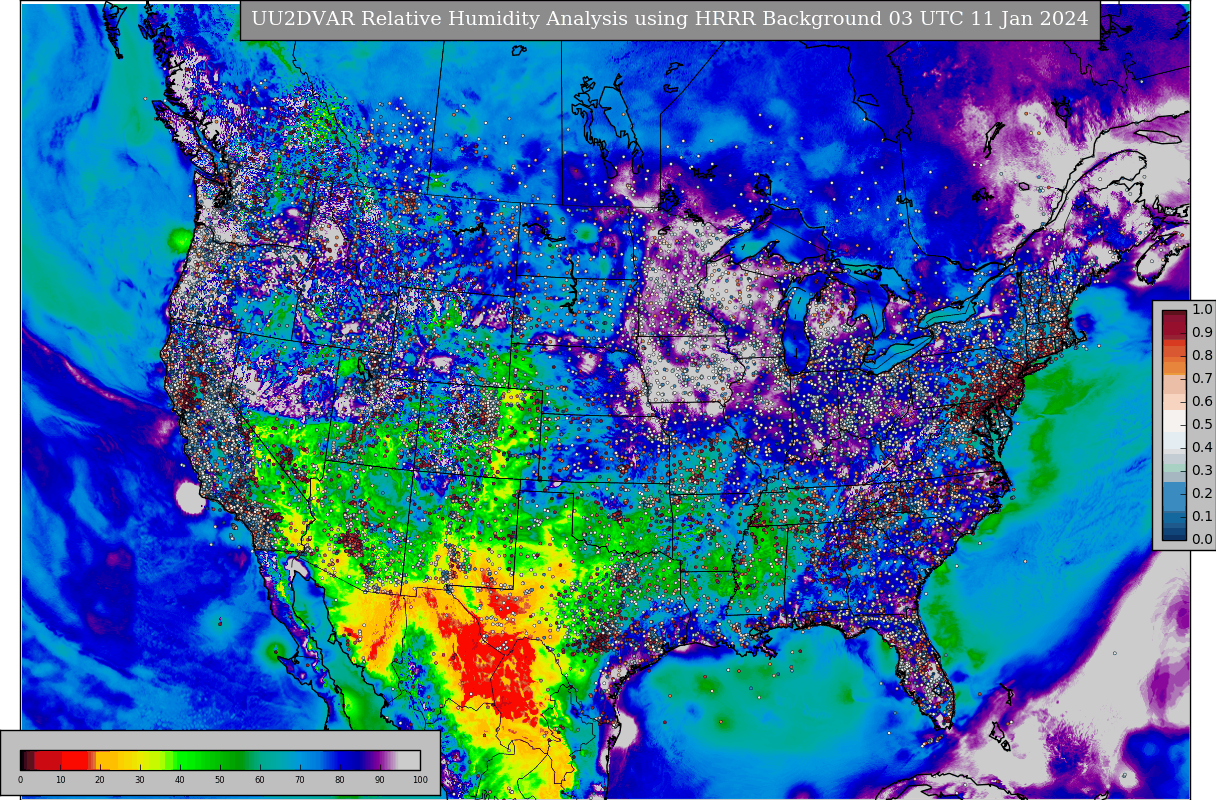Pick the white swatch beside 0.5 on vertical colorbar
Screen dimensions: 1216x800
coord(1174,420)
